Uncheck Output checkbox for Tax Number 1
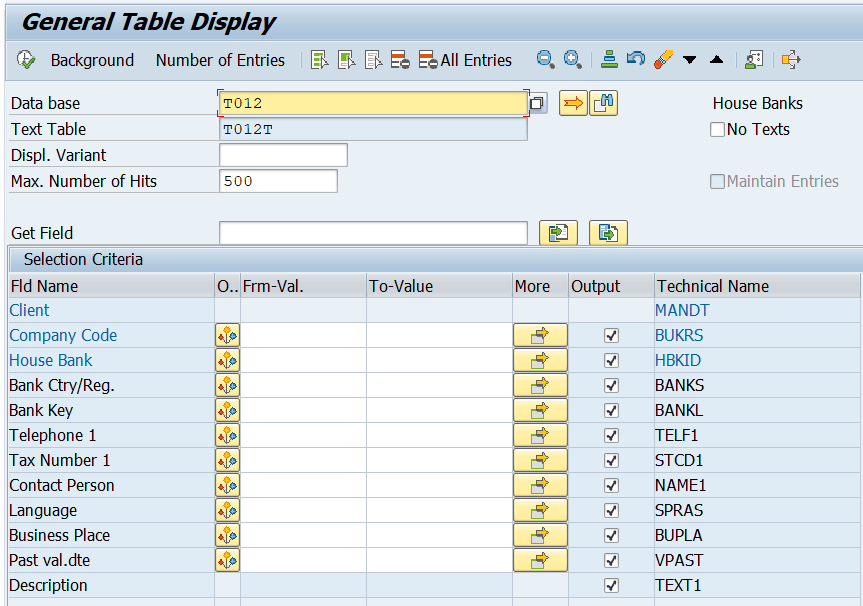 611,461
